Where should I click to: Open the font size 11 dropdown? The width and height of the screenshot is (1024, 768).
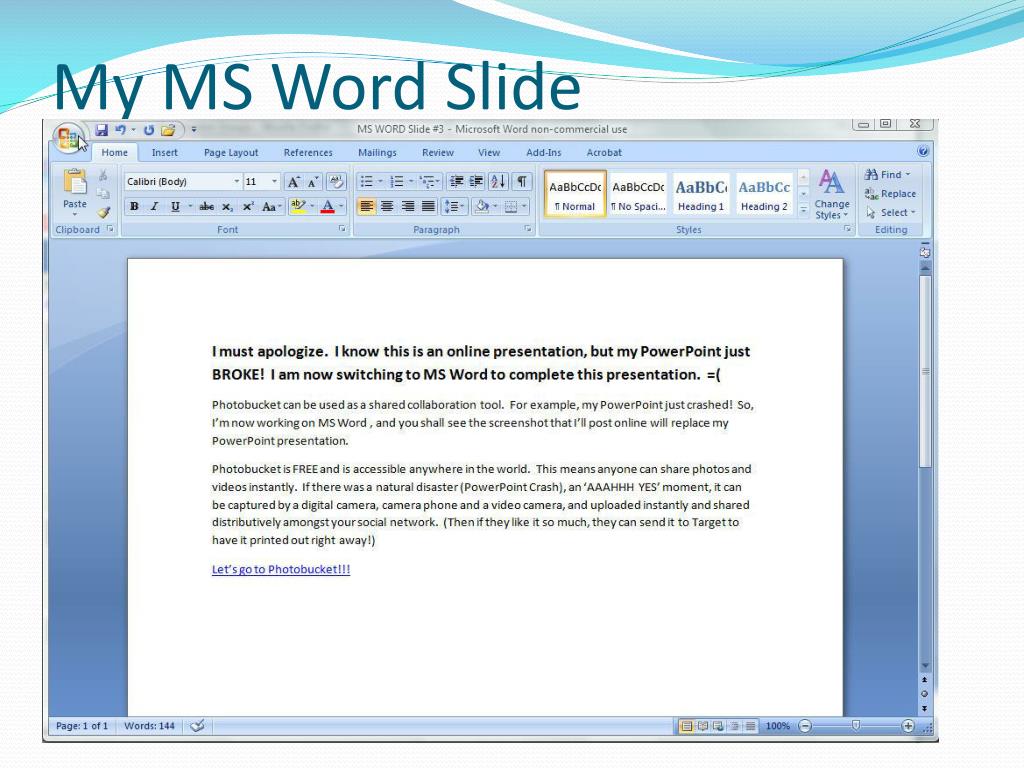274,182
